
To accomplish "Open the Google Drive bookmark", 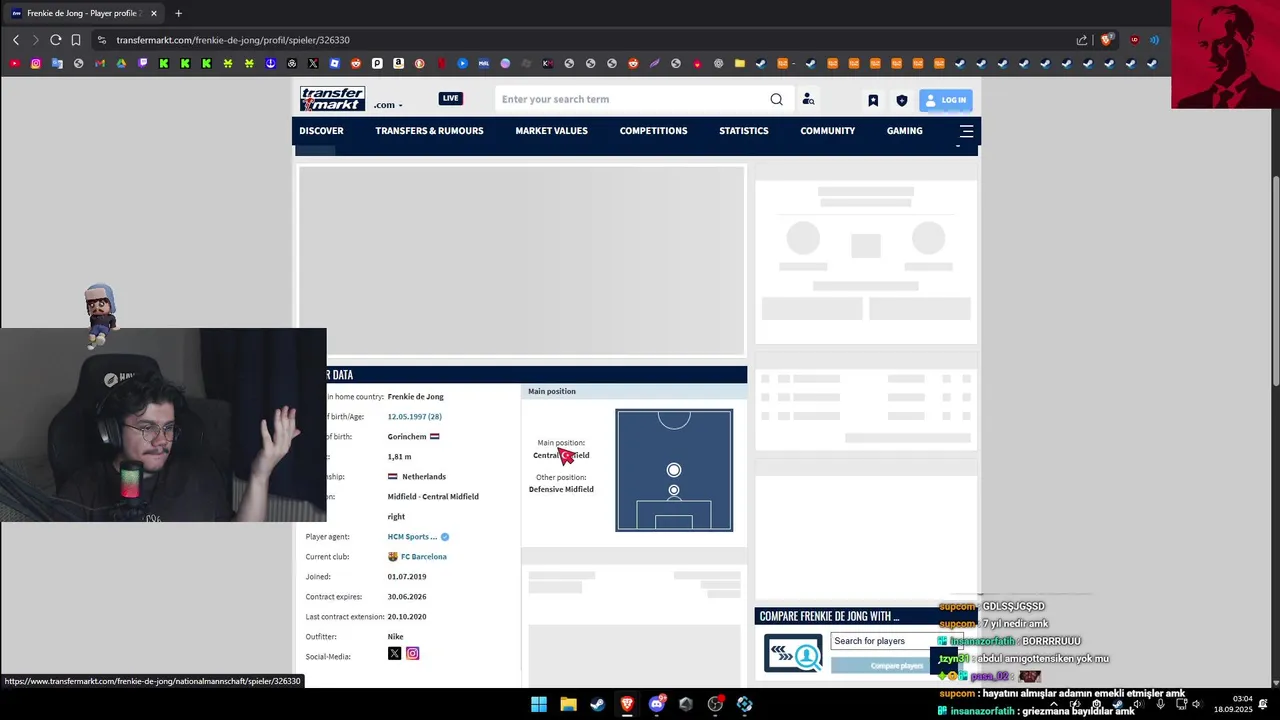I will 121,63.
